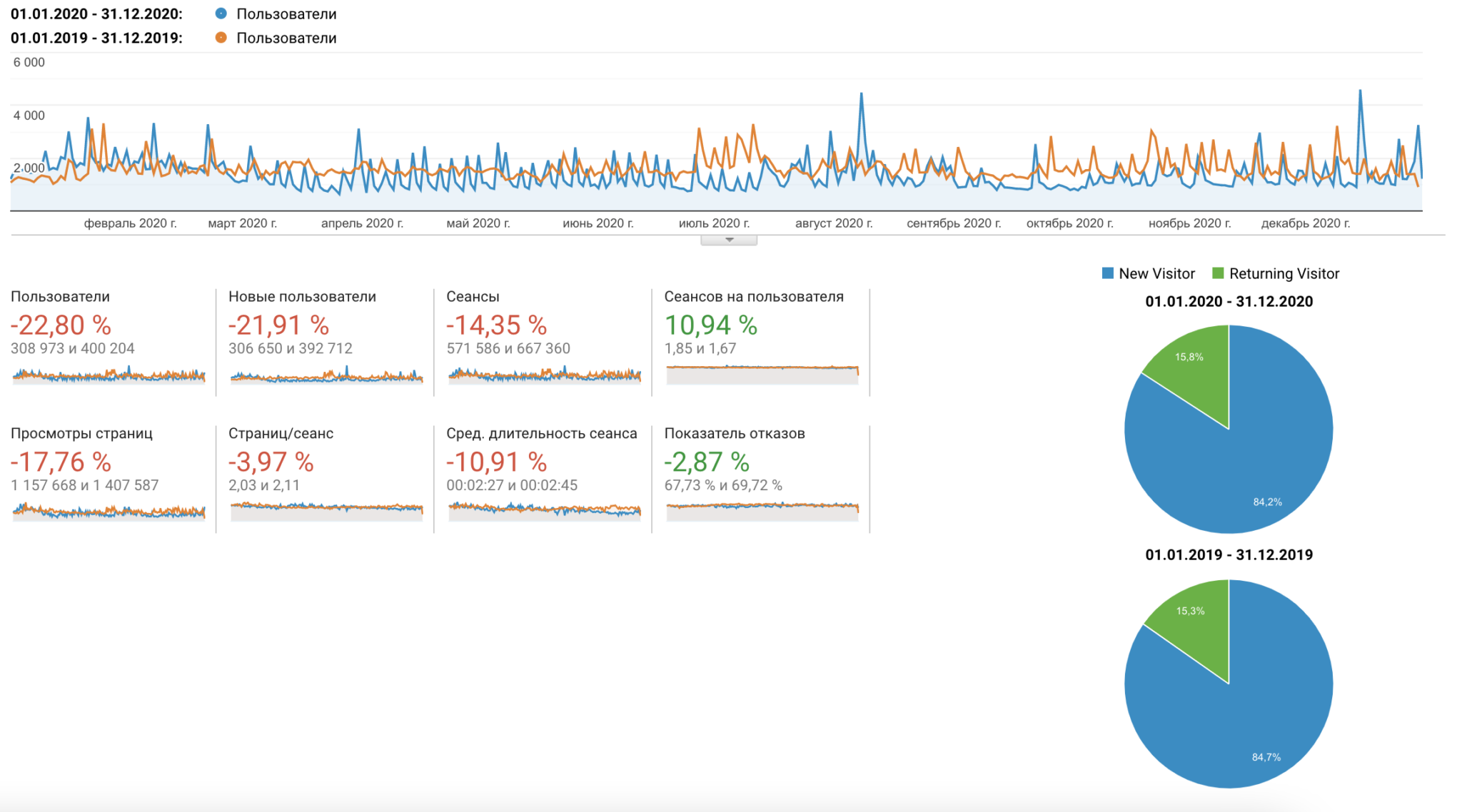The image size is (1462, 812).
Task: Click Сред. длительность сеанса metric label
Action: pyautogui.click(x=541, y=433)
